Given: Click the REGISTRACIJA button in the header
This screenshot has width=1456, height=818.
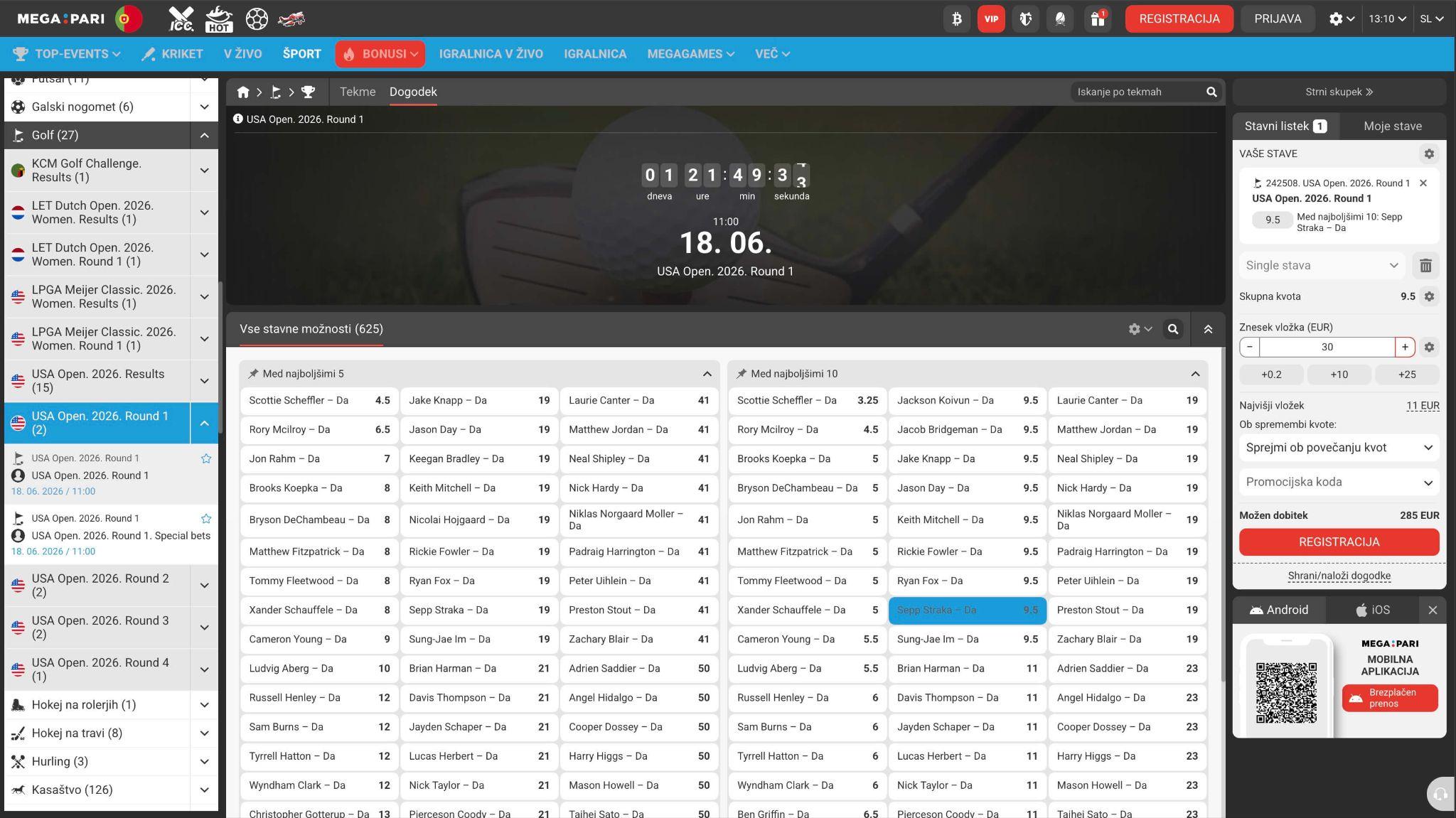Looking at the screenshot, I should click(1179, 18).
